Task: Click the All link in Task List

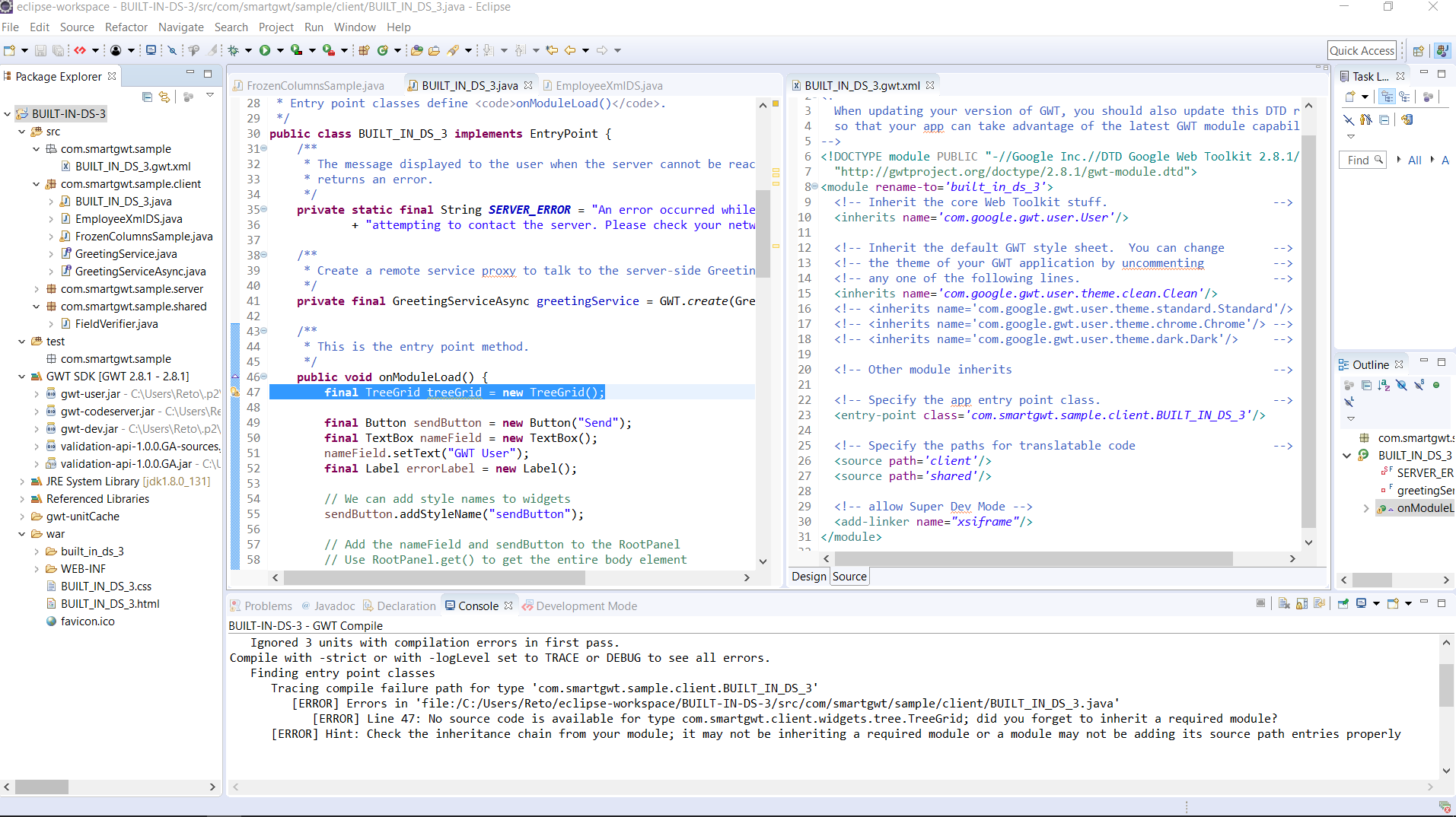Action: click(1414, 161)
